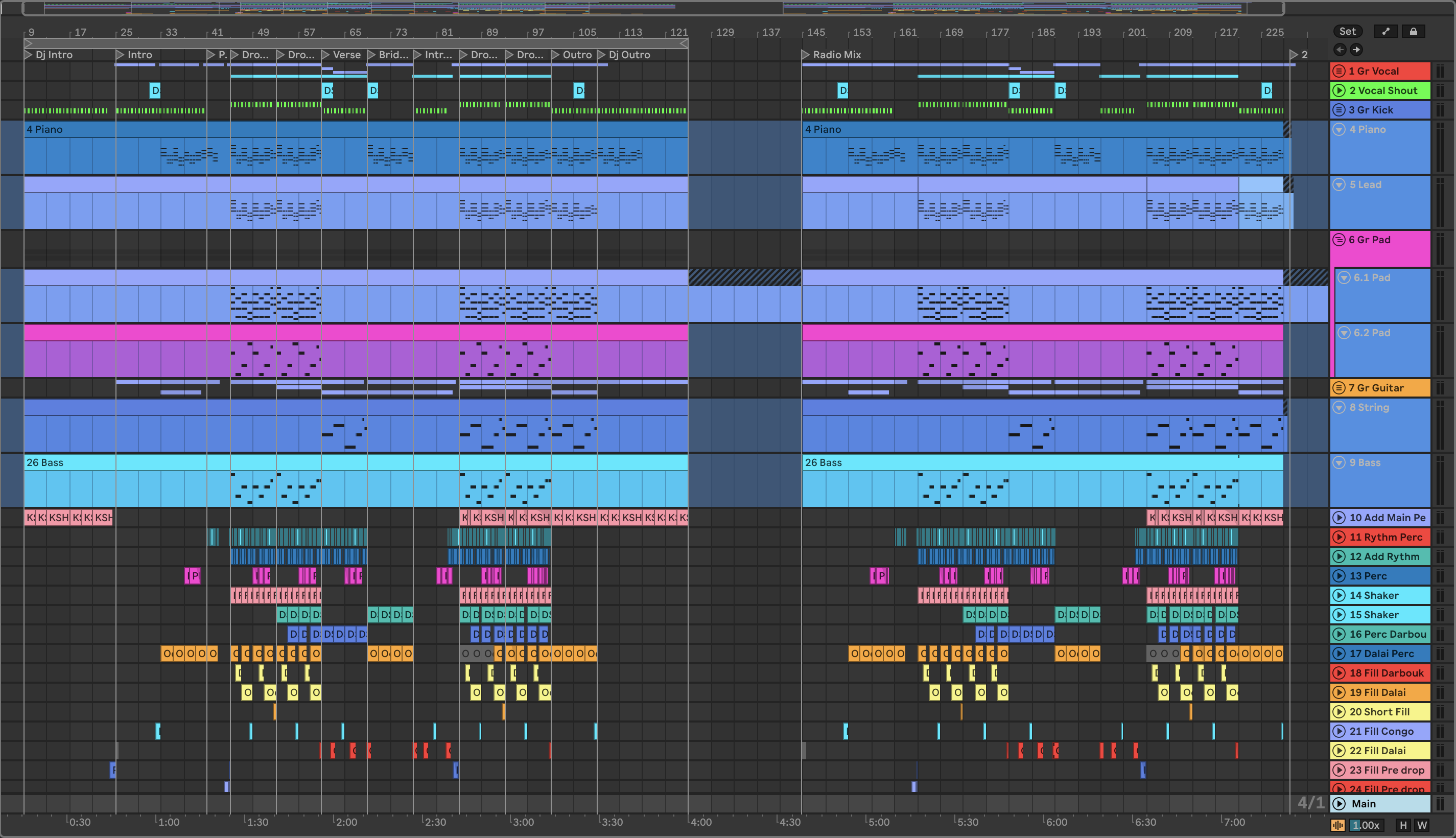Click the Set locator button
The height and width of the screenshot is (838, 1456).
point(1347,31)
